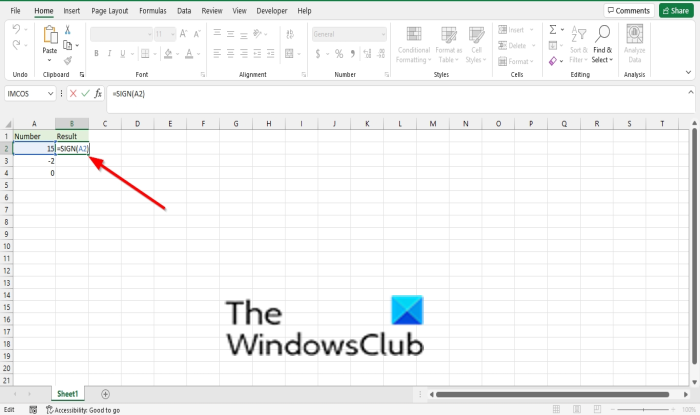The image size is (700, 415).
Task: Toggle Wrap Text
Action: 290,34
